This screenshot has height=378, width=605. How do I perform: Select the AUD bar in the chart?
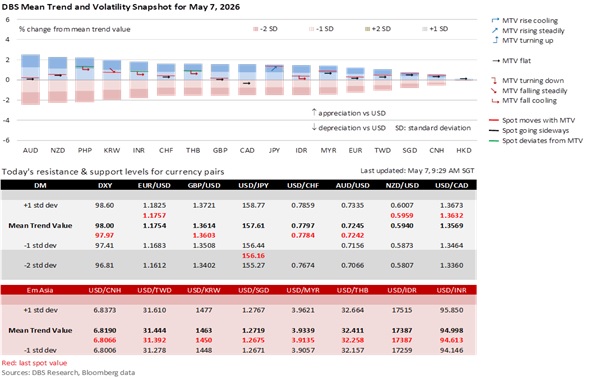pyautogui.click(x=30, y=79)
